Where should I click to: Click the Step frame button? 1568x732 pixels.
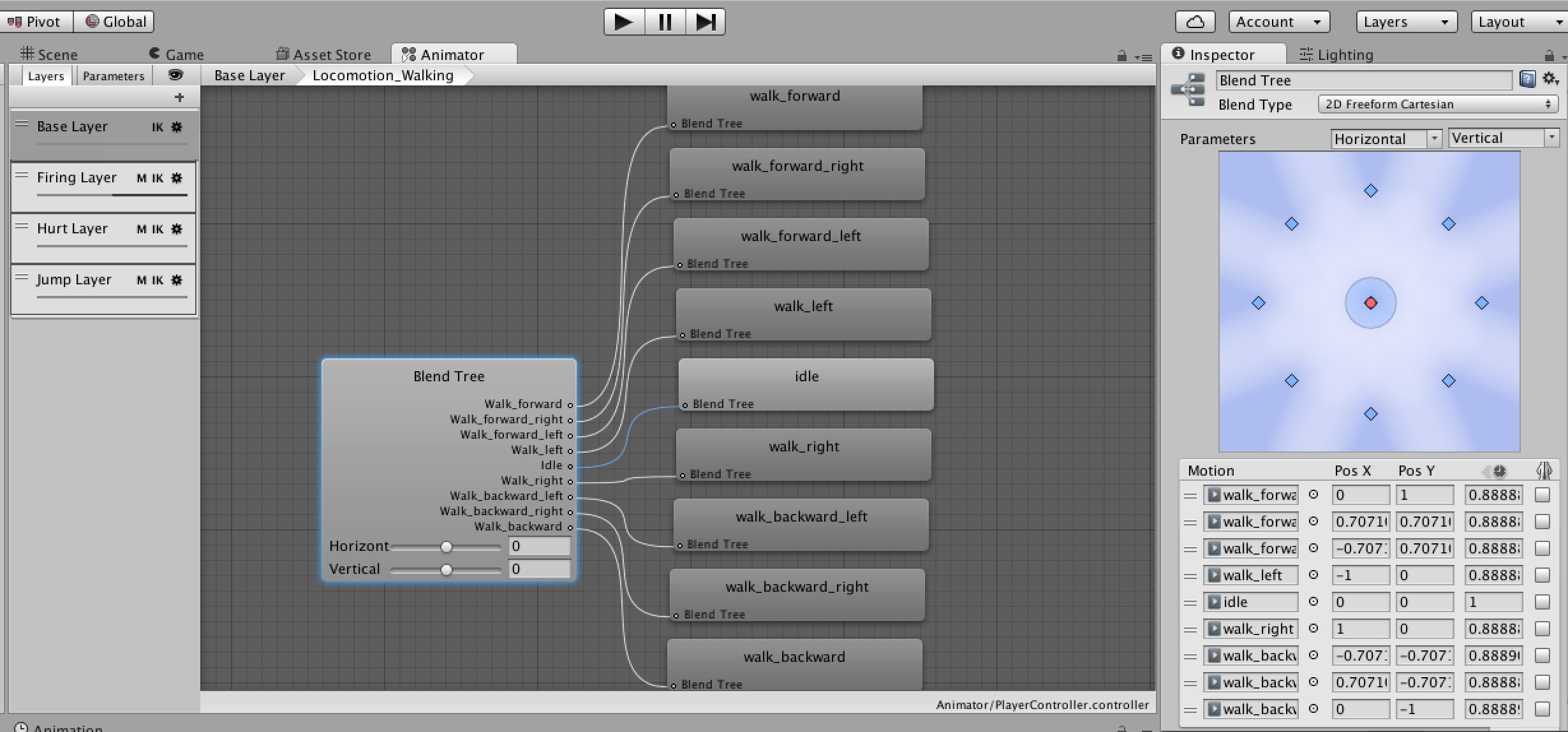click(x=706, y=22)
